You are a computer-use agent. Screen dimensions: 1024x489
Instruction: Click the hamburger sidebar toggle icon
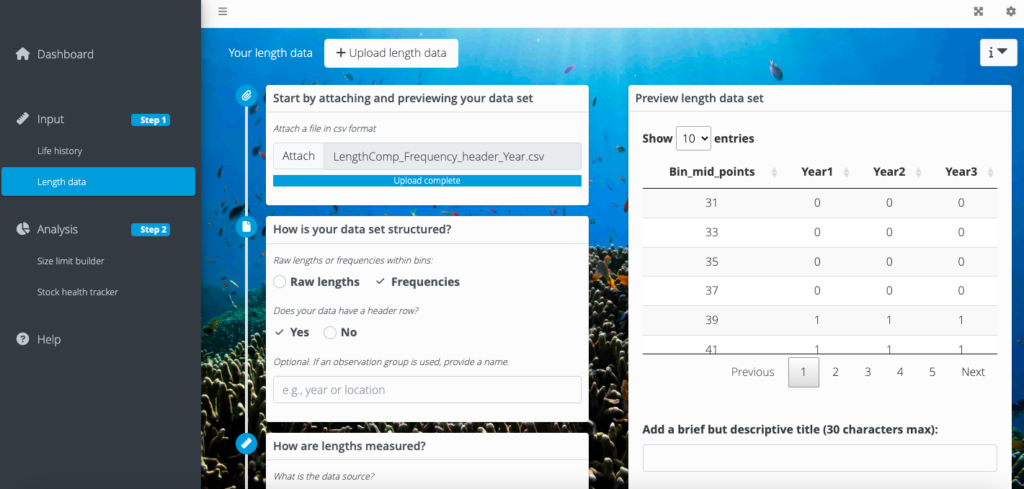pos(223,11)
